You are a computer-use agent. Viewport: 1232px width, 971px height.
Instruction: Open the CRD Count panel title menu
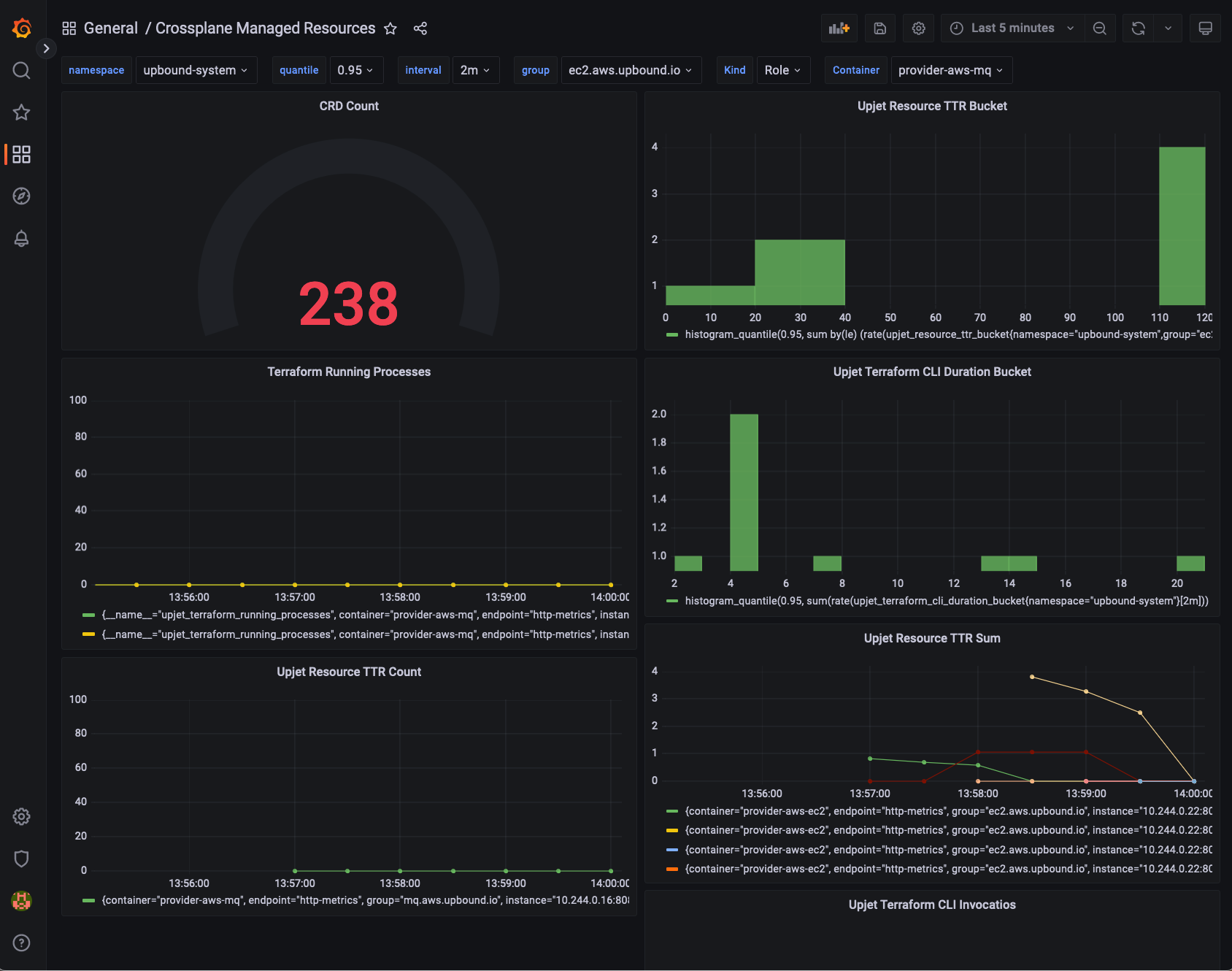click(x=349, y=106)
